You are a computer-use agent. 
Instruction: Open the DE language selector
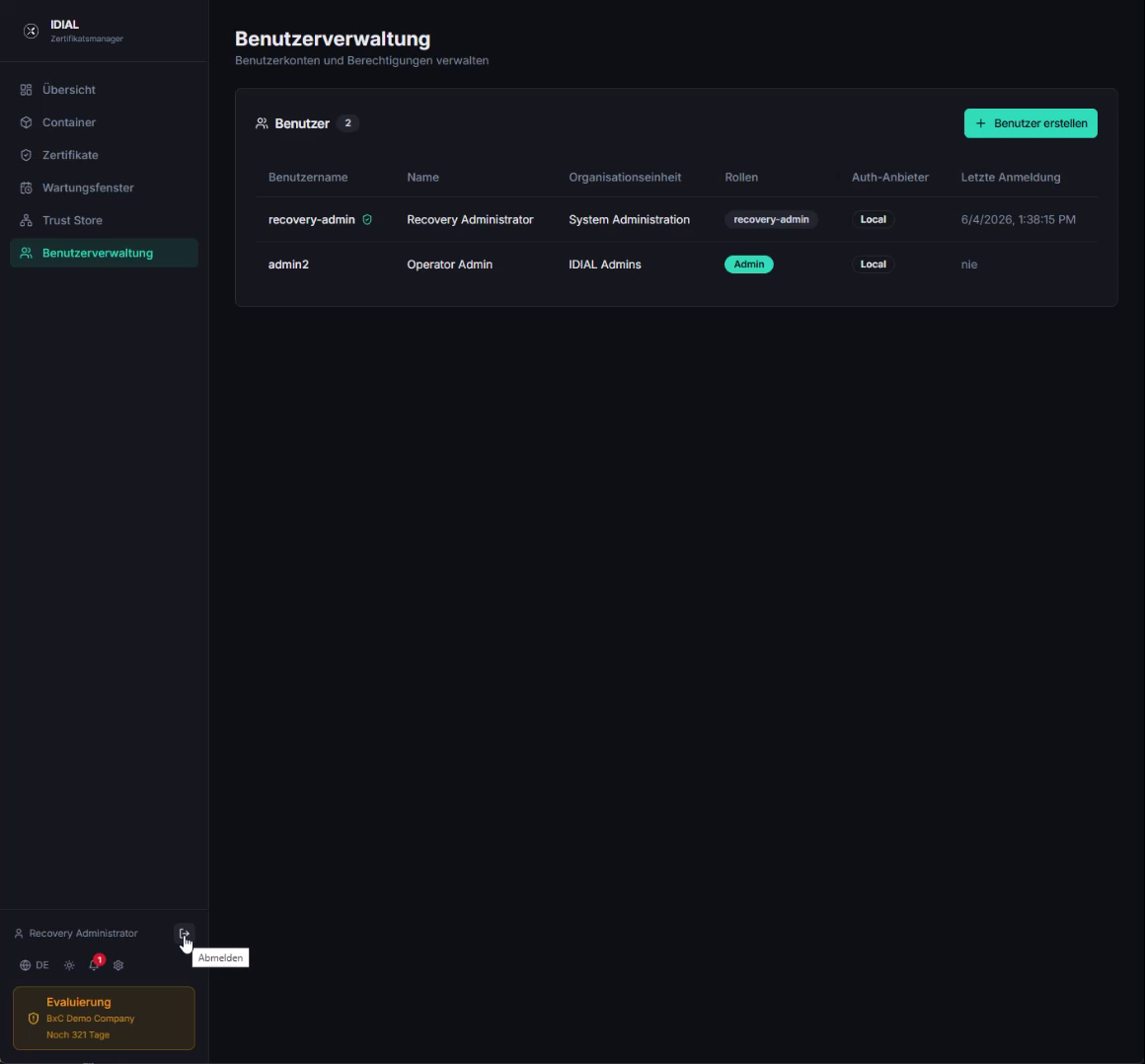coord(35,964)
